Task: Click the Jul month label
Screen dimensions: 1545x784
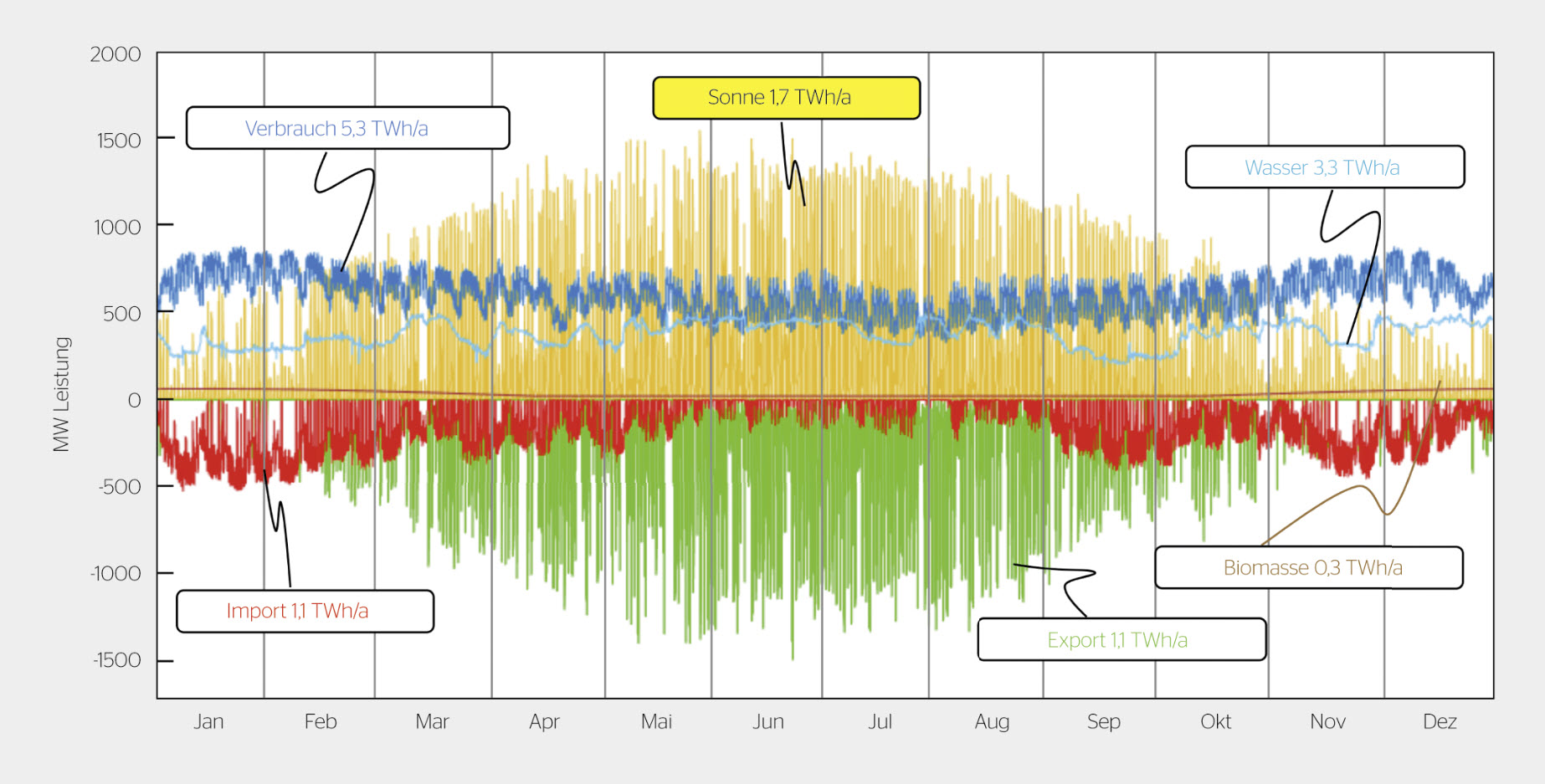Action: pos(880,721)
